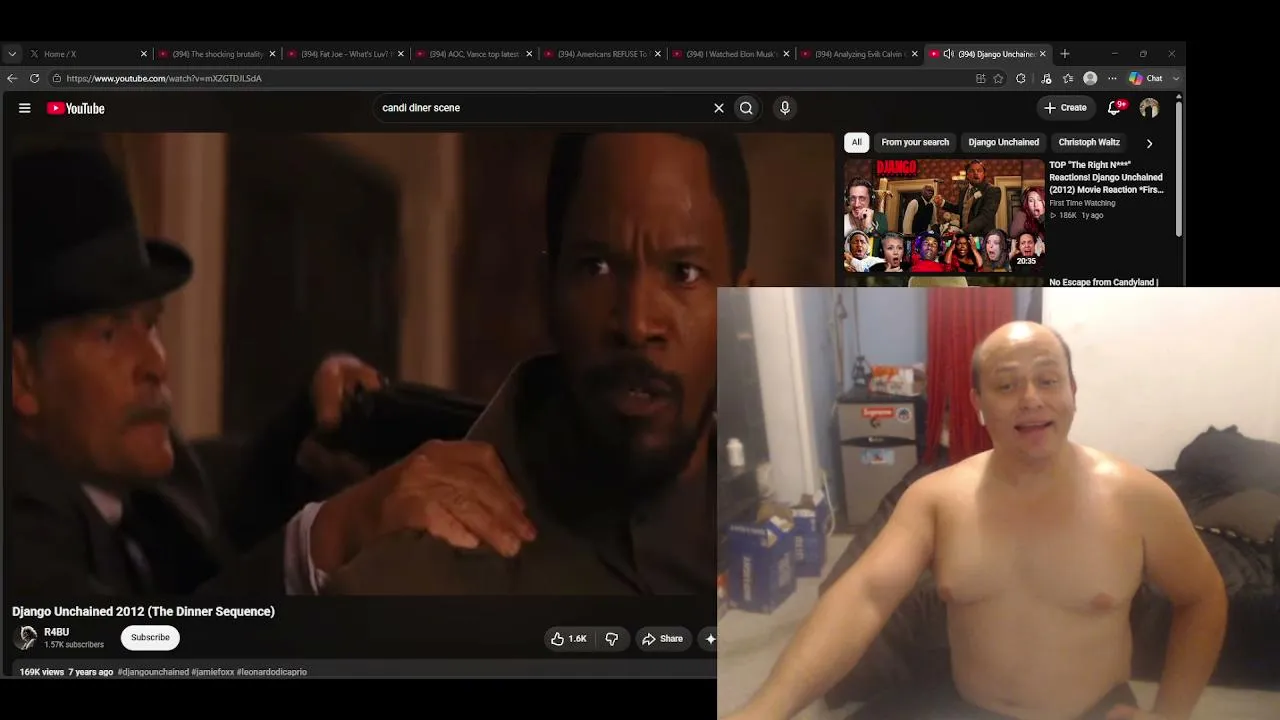Open browser Settings and more menu
Image resolution: width=1280 pixels, height=720 pixels.
[1112, 78]
